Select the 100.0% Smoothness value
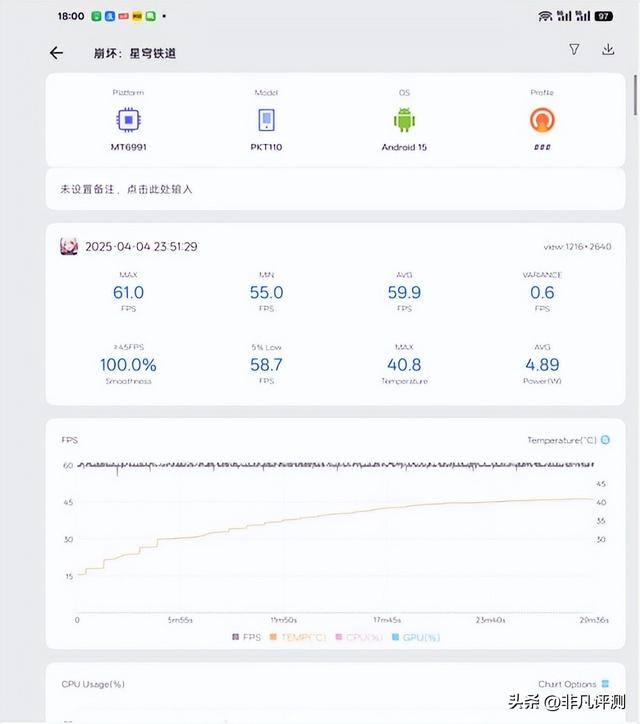This screenshot has height=724, width=640. [x=128, y=365]
